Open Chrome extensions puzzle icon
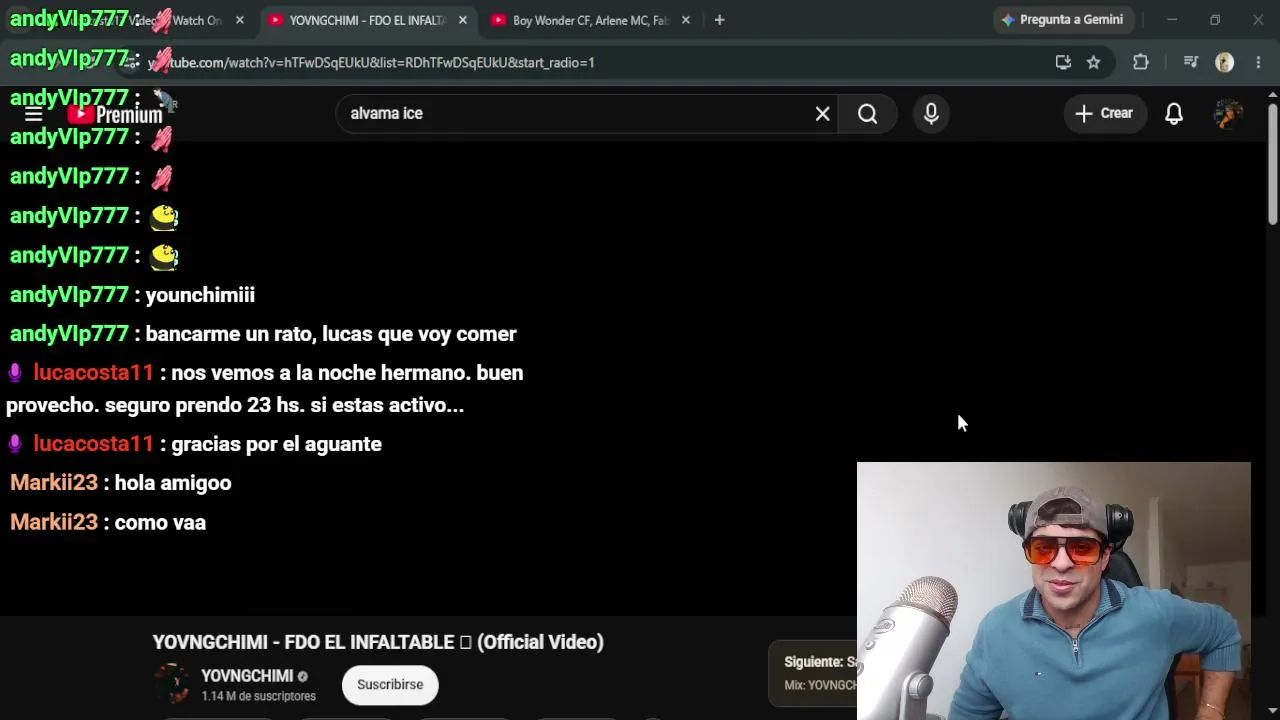This screenshot has width=1280, height=720. pyautogui.click(x=1141, y=62)
